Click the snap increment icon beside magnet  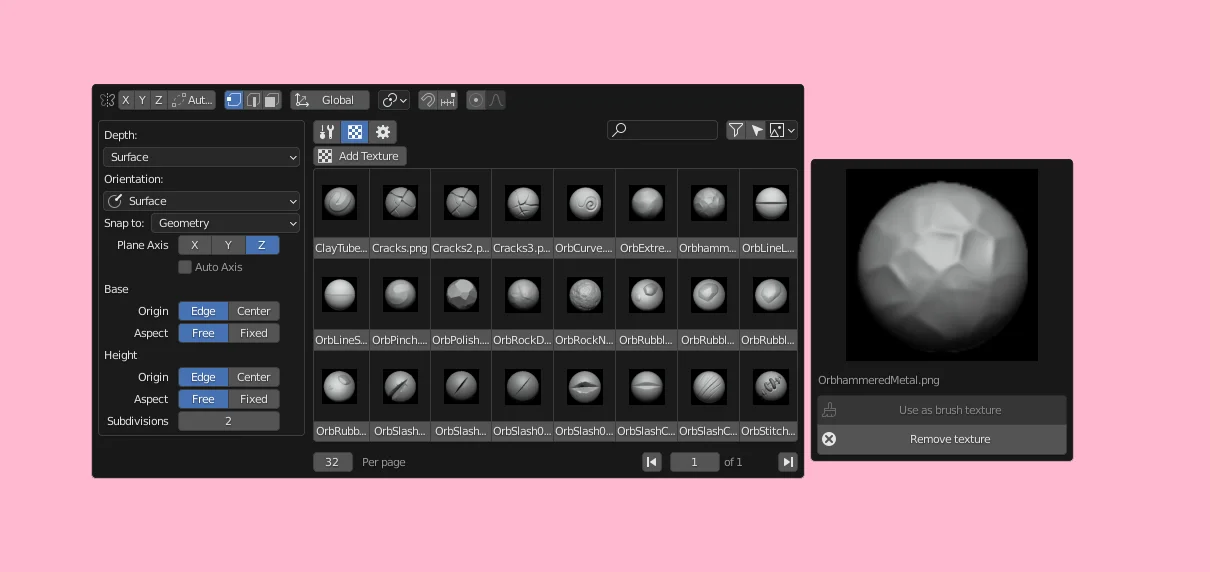447,100
